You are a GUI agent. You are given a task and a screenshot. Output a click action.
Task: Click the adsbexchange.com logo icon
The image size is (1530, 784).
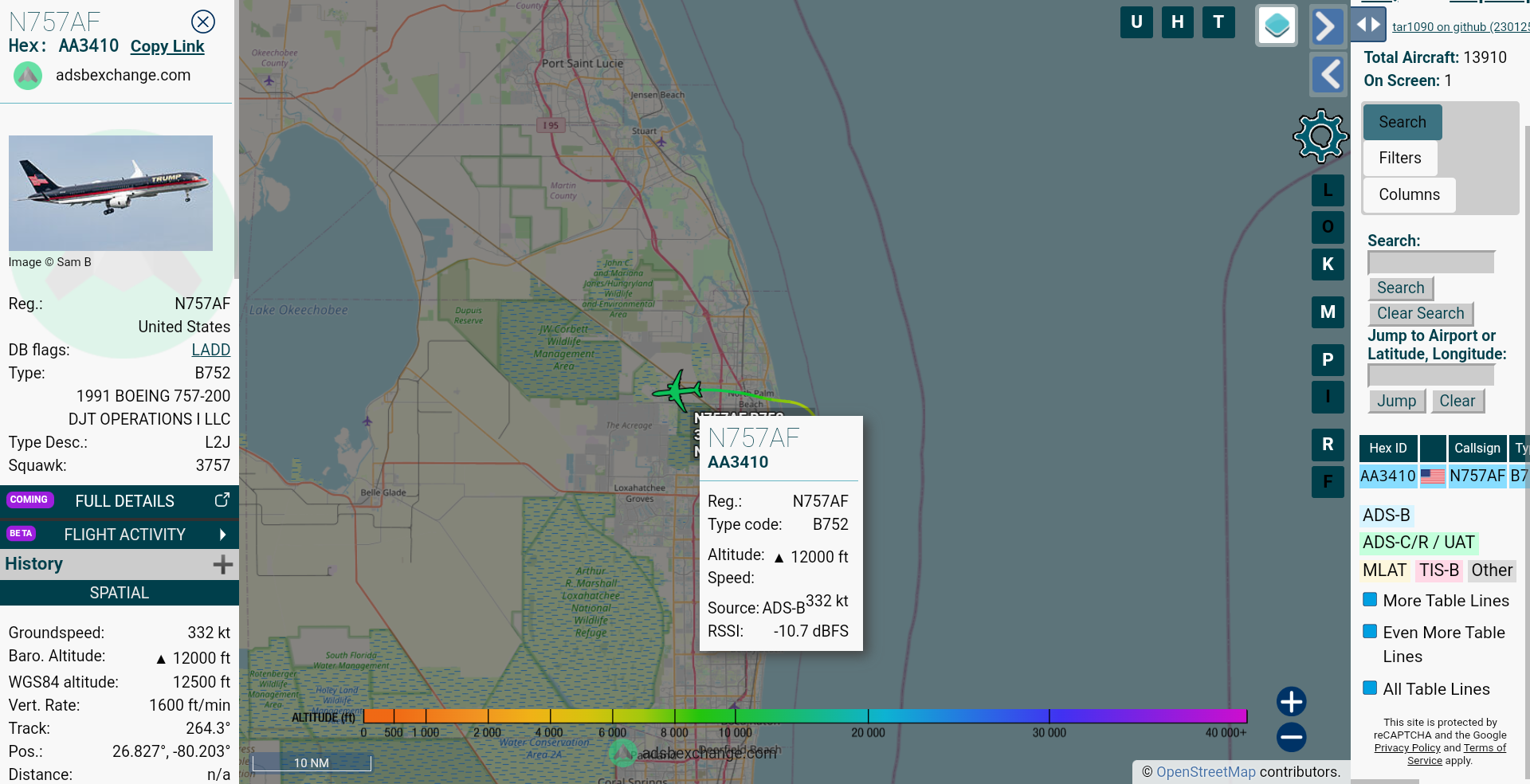tap(28, 76)
